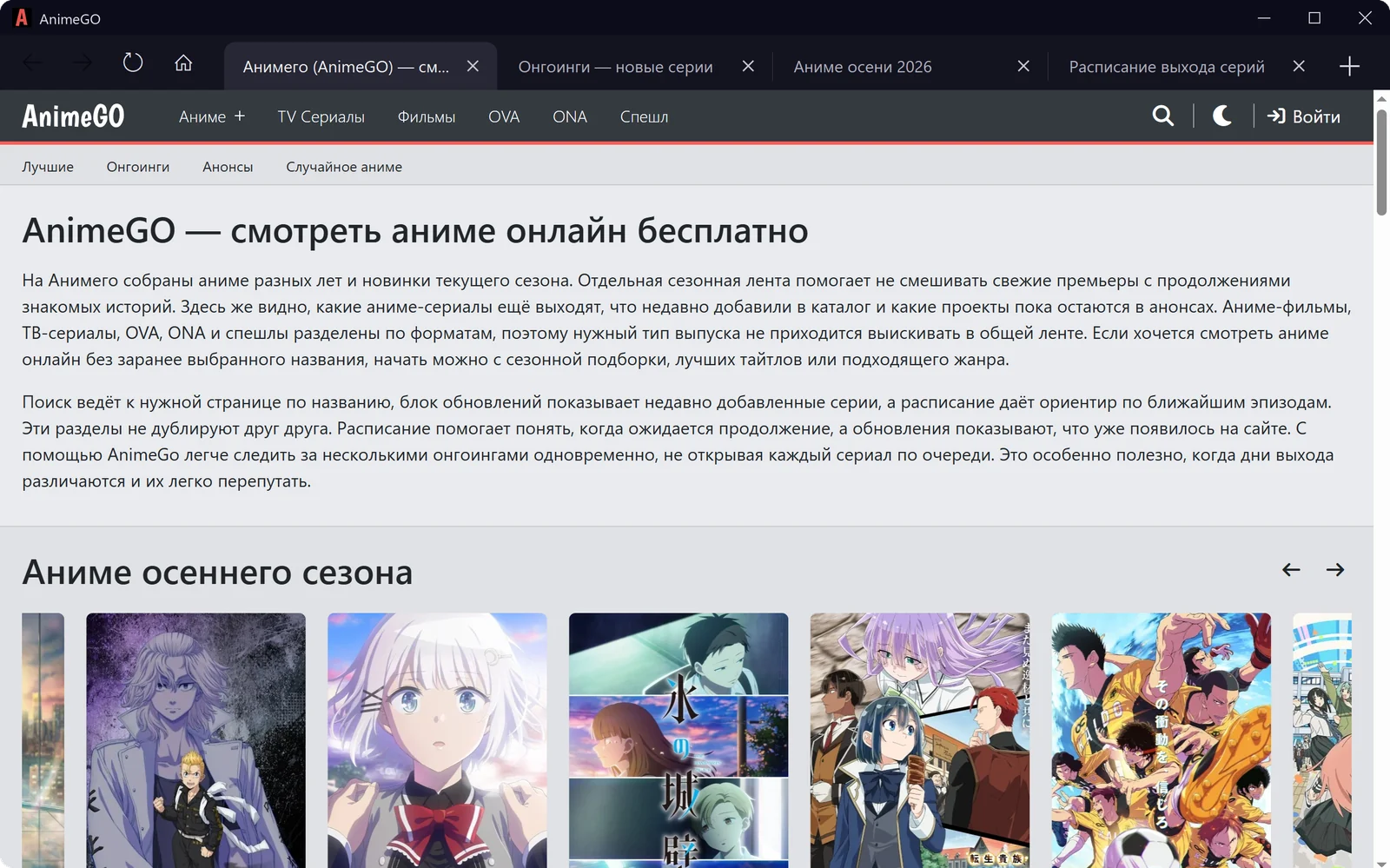The image size is (1390, 868).
Task: Open Случайное аниме link
Action: tap(344, 167)
